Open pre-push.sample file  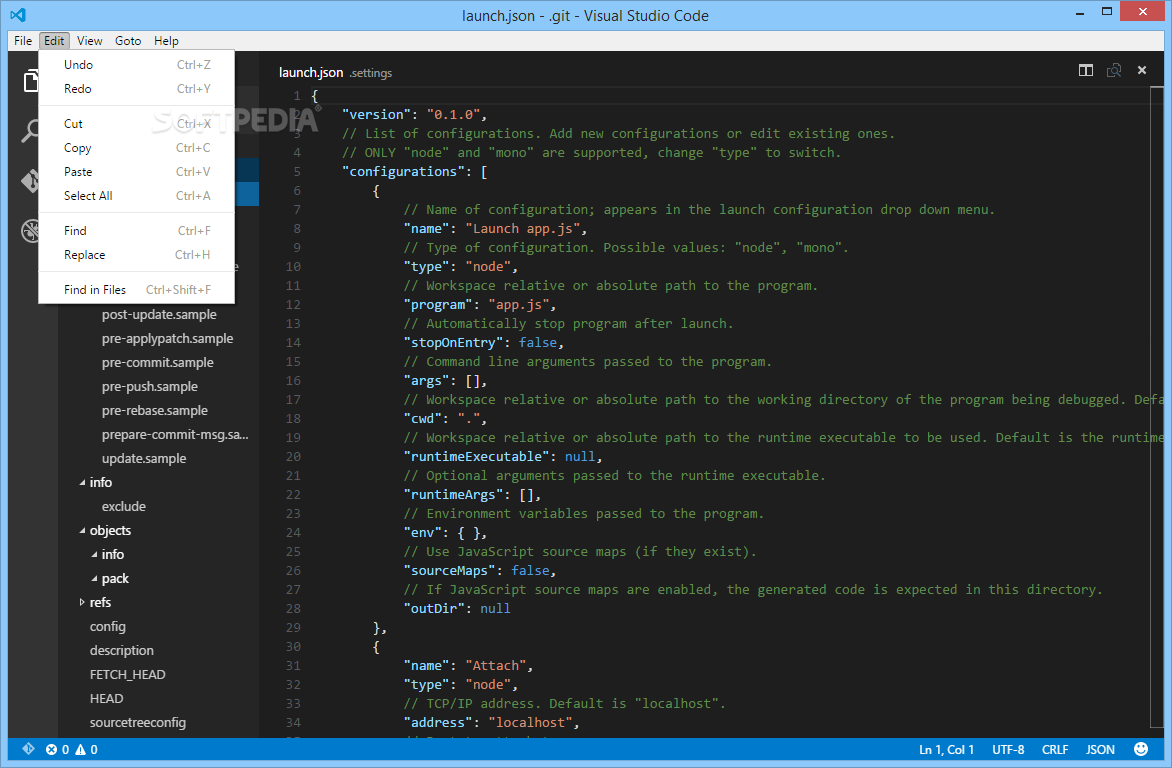click(149, 387)
